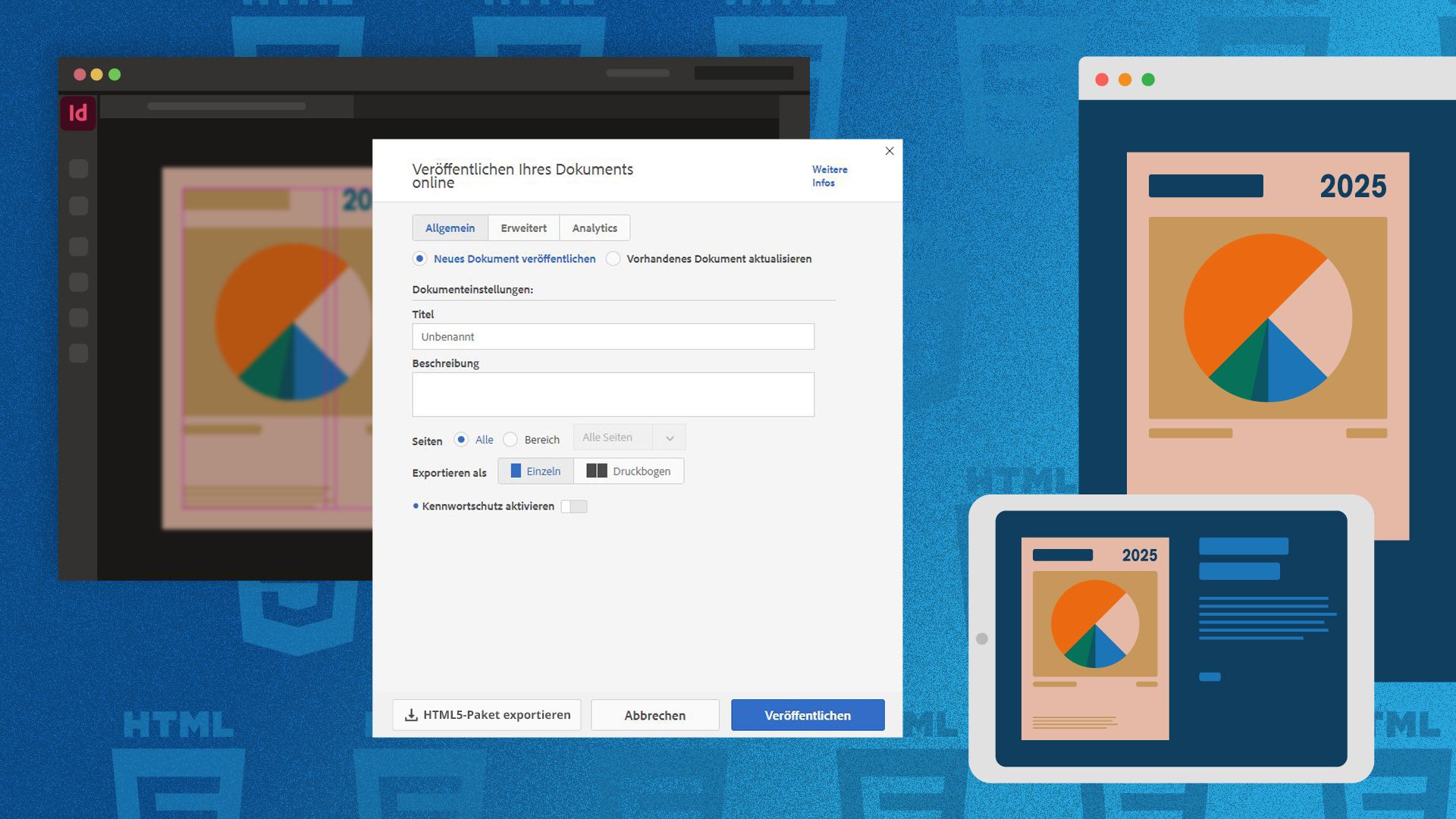Click into the Titel field showing Unbenannt

pos(613,337)
